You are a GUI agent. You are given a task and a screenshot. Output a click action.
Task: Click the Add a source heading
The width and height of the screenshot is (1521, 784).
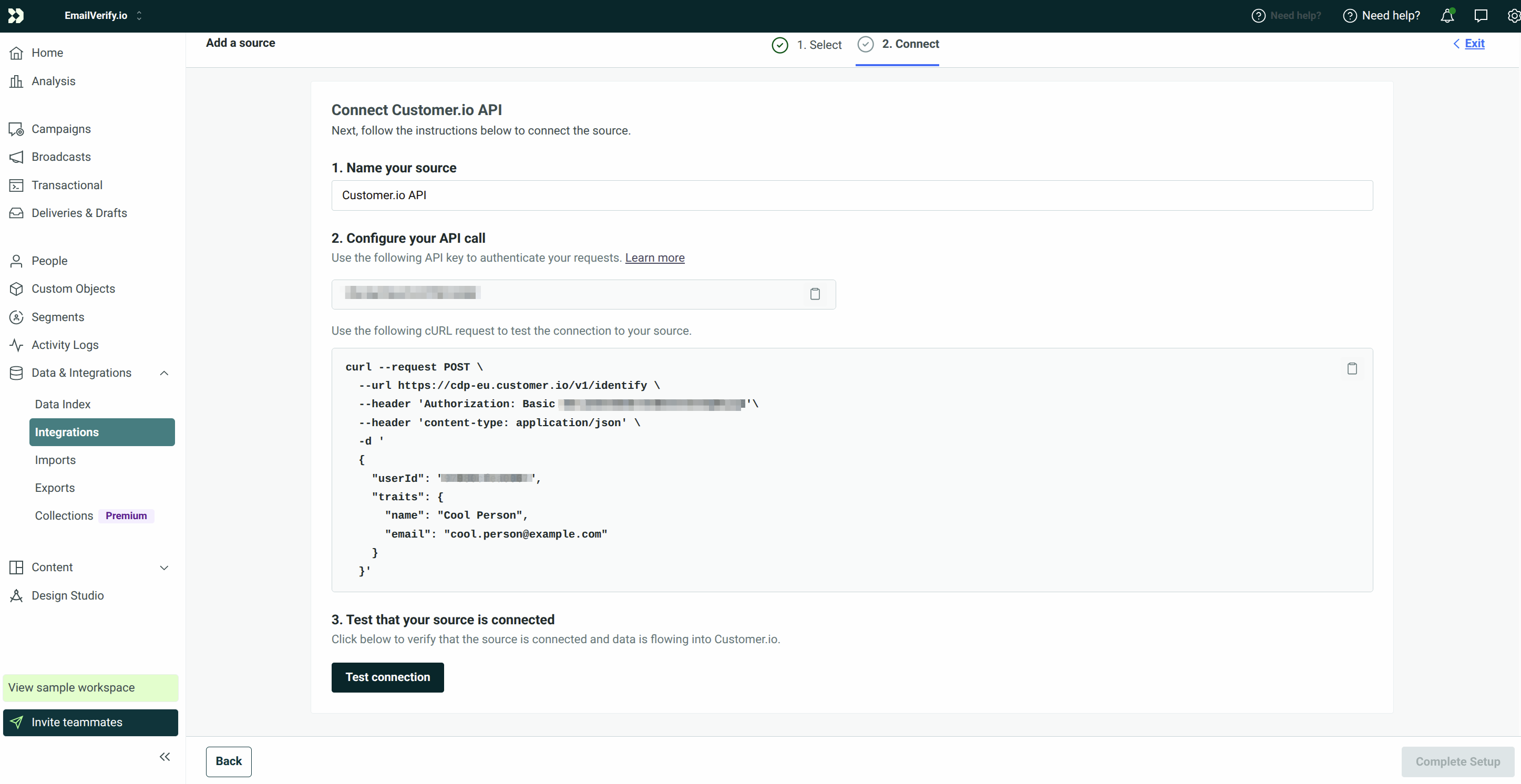tap(240, 43)
